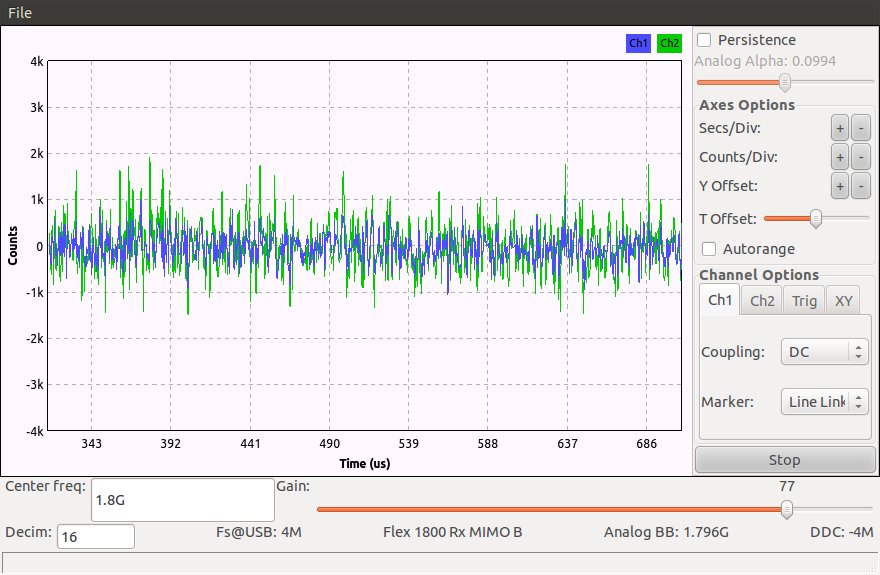
Task: Adjust the Gain slider handle
Action: pyautogui.click(x=787, y=510)
